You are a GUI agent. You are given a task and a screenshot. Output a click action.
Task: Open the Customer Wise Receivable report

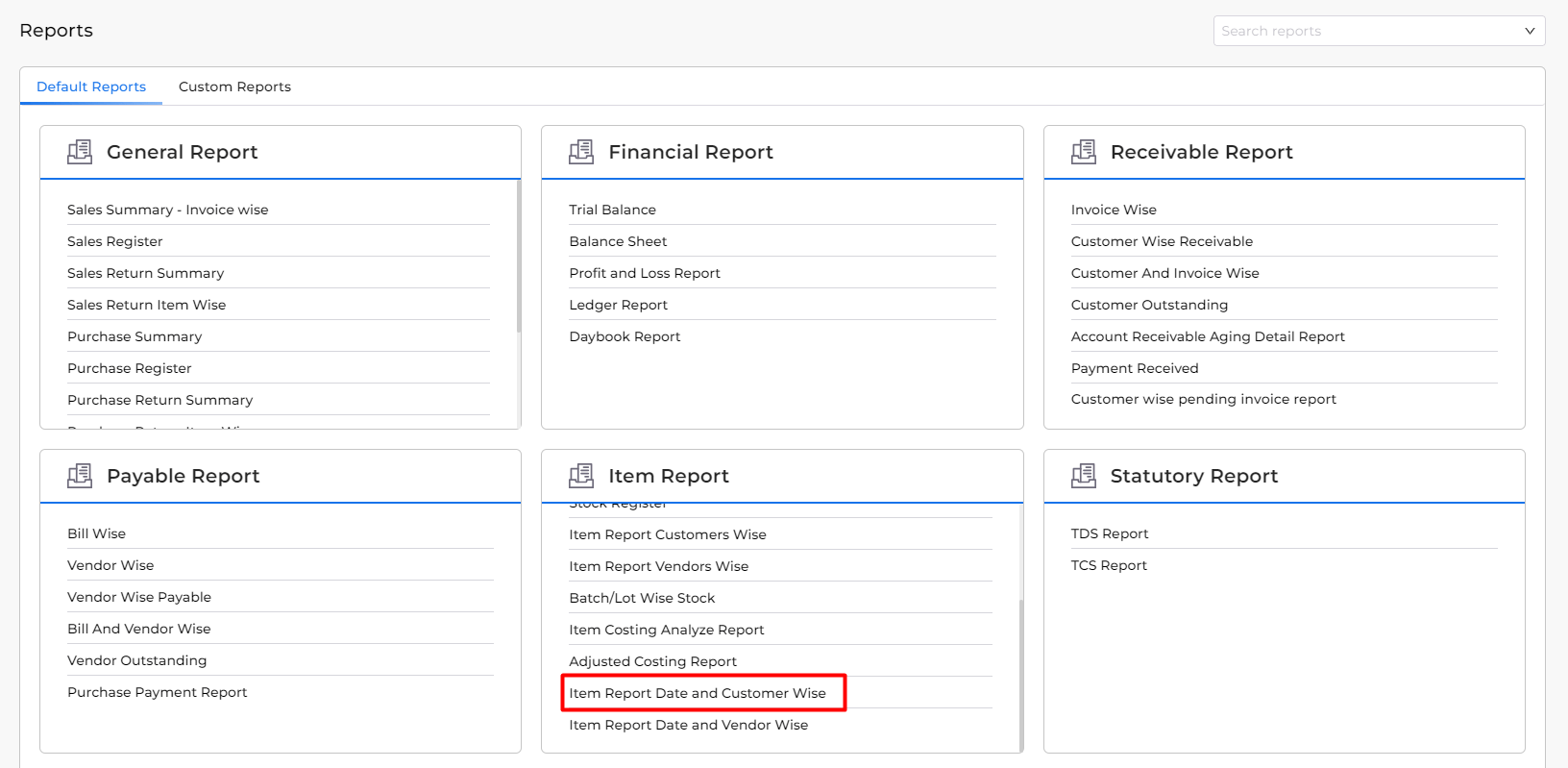click(x=1163, y=241)
